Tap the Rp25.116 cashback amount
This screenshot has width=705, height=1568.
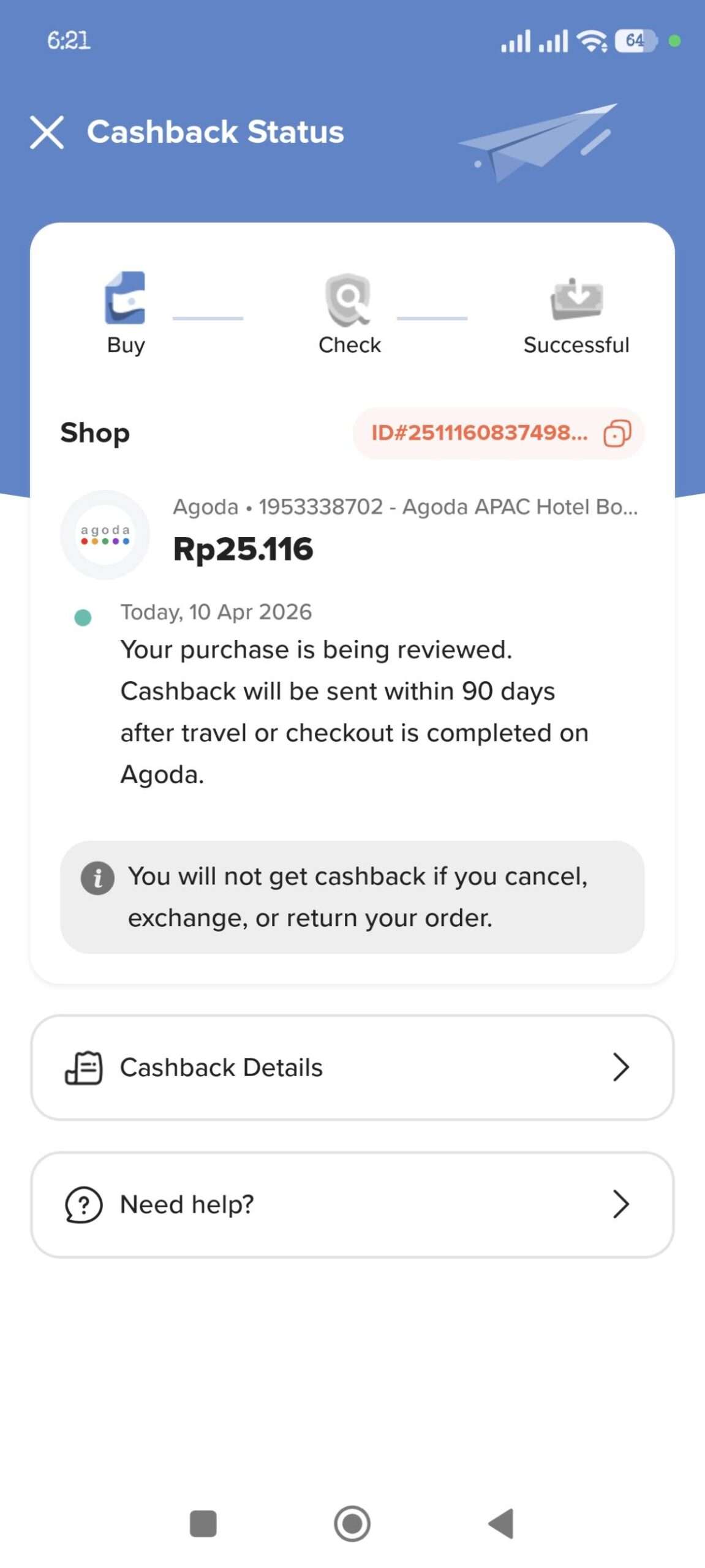pyautogui.click(x=243, y=549)
